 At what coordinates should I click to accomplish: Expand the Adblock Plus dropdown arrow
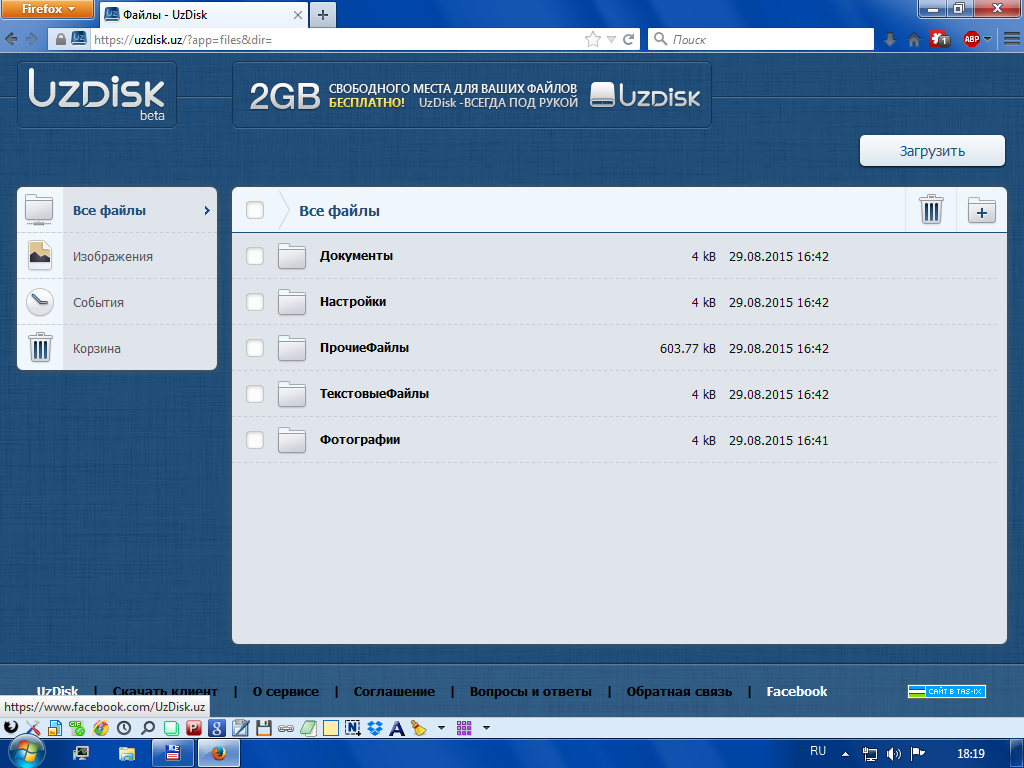[988, 40]
